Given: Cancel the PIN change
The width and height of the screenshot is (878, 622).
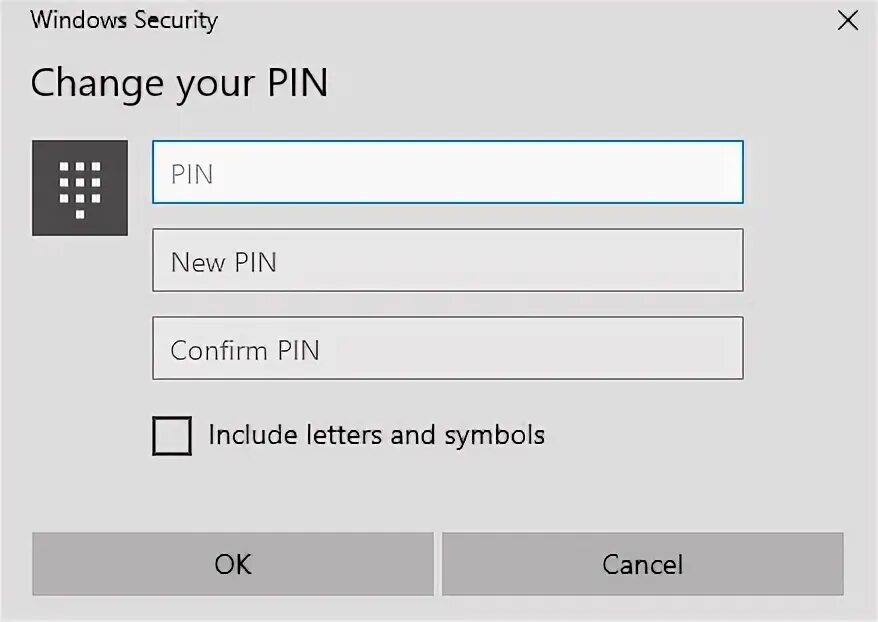Looking at the screenshot, I should 643,564.
